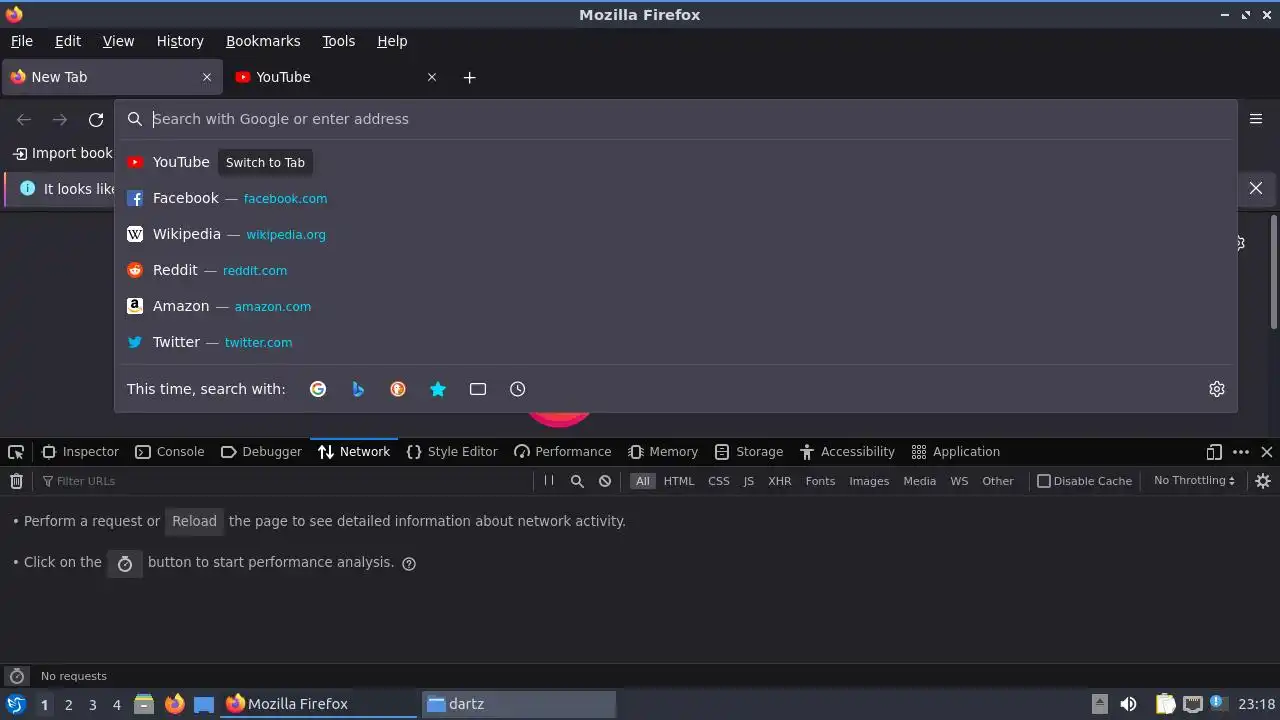Screen dimensions: 1280x720
Task: Dismiss the notification bar with X
Action: pyautogui.click(x=1256, y=188)
